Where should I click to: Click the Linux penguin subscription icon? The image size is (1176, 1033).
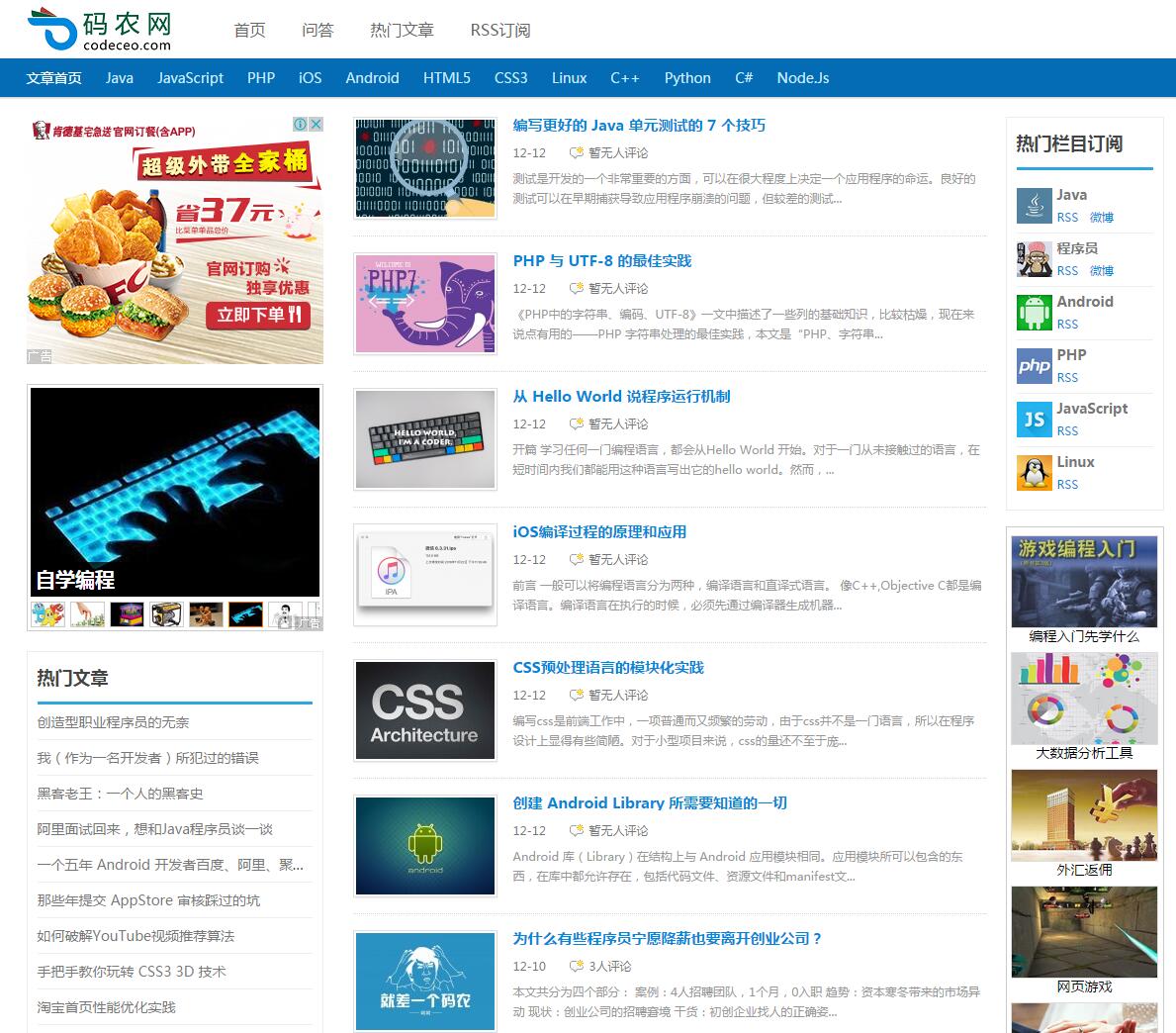pyautogui.click(x=1035, y=473)
